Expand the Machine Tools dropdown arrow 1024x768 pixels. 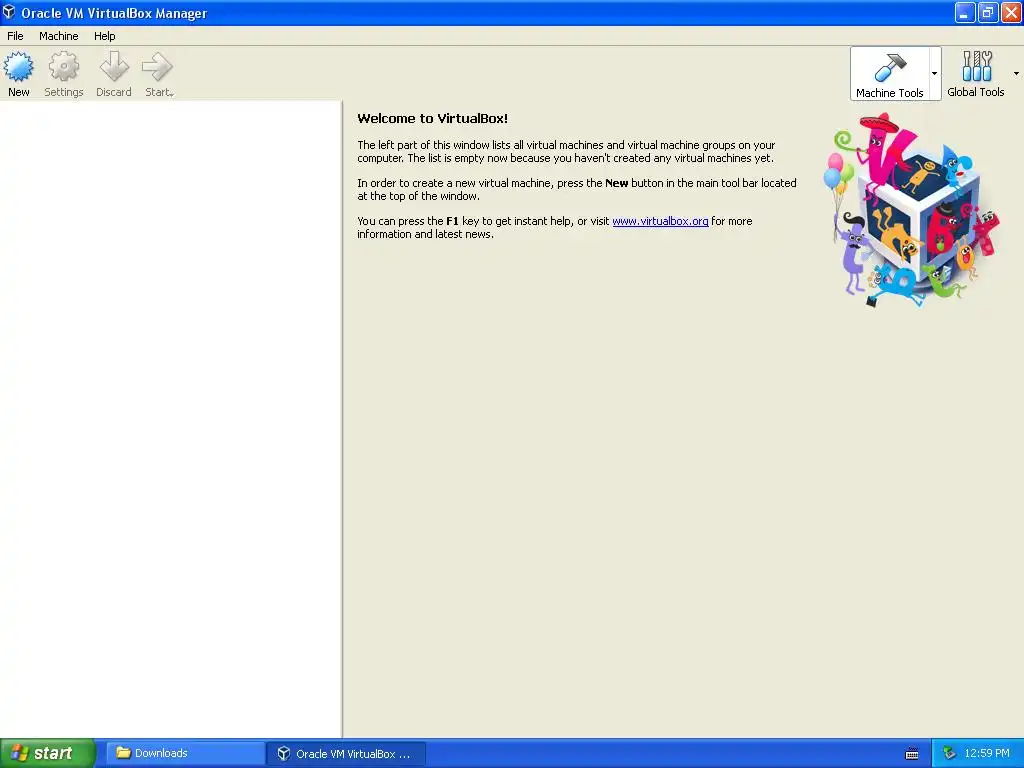935,73
